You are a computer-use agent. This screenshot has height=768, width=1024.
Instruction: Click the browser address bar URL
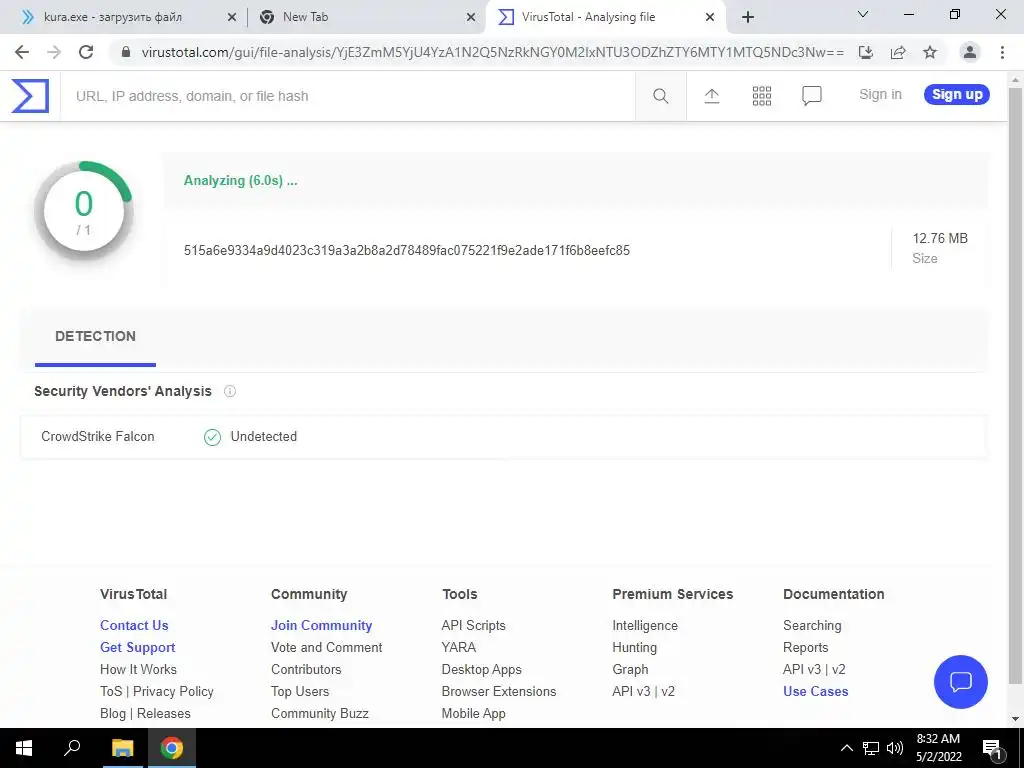click(x=492, y=52)
